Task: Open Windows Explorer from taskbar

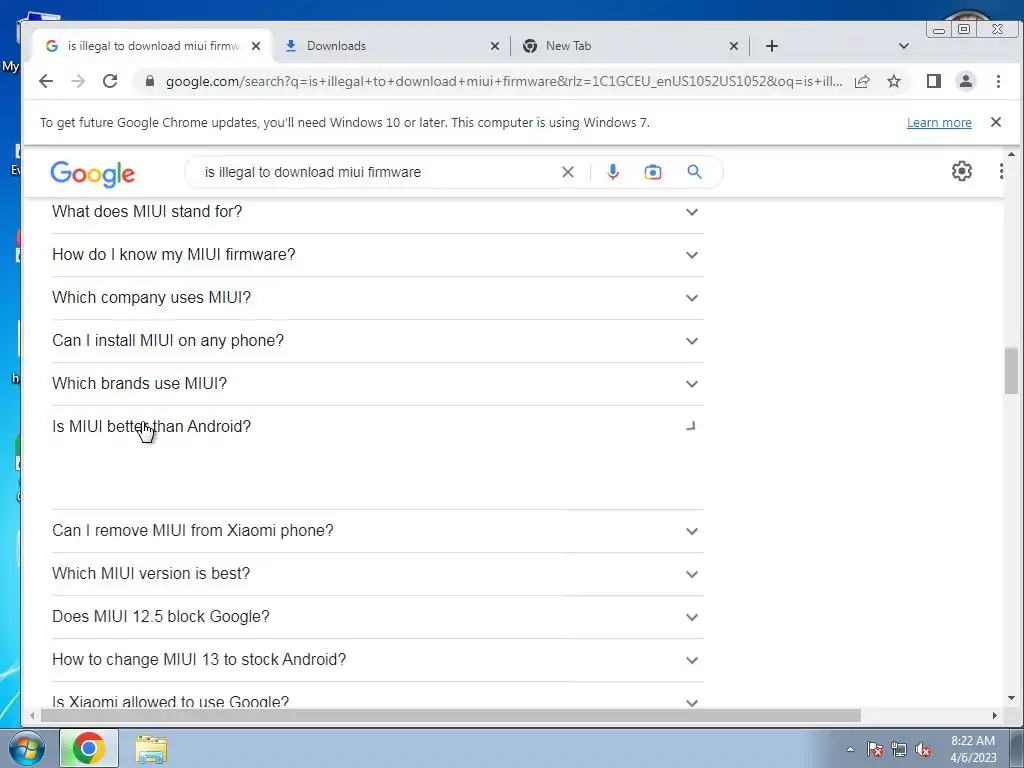Action: point(151,749)
